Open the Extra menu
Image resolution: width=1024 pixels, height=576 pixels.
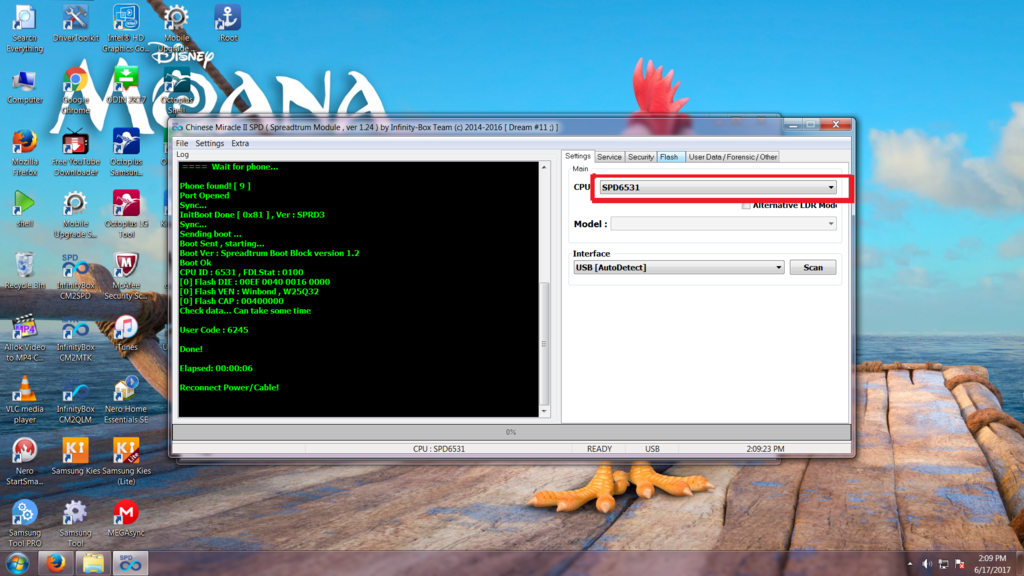pyautogui.click(x=240, y=144)
